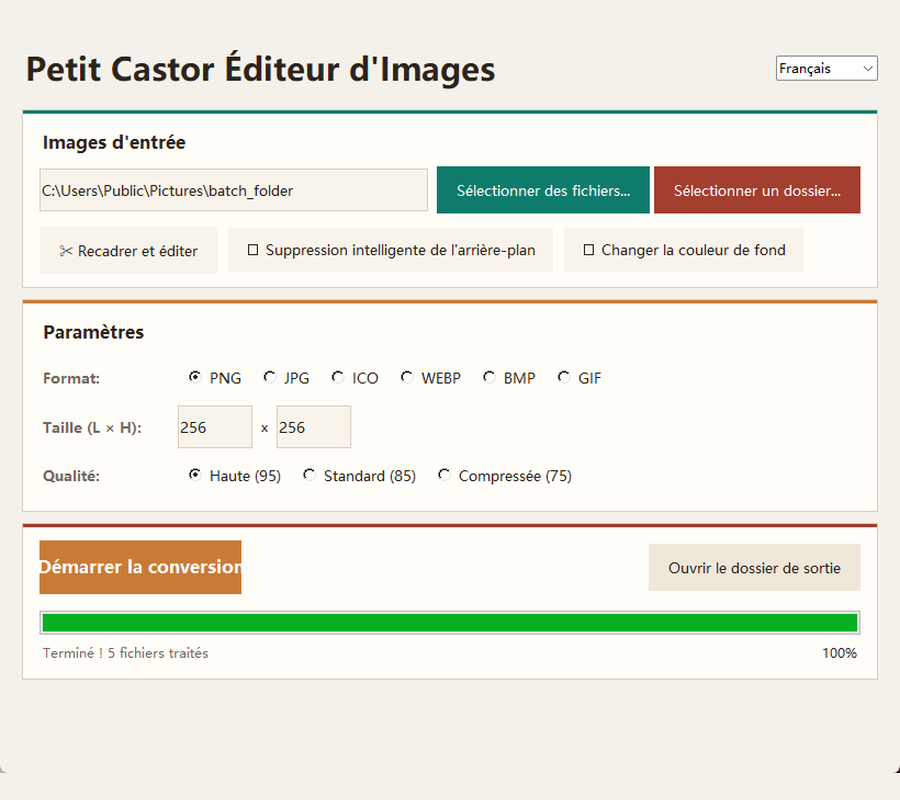Viewport: 900px width, 800px height.
Task: Click the green conversion progress bar
Action: (x=450, y=623)
